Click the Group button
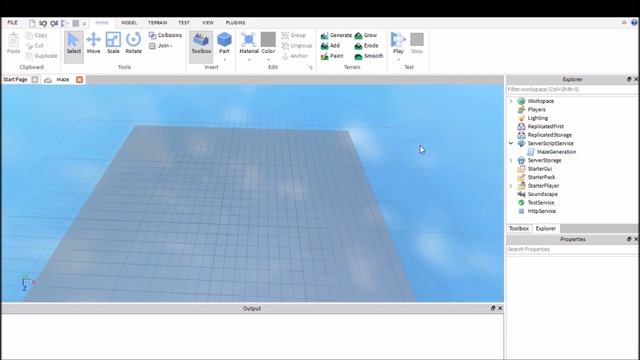Image resolution: width=640 pixels, height=360 pixels. click(x=293, y=36)
